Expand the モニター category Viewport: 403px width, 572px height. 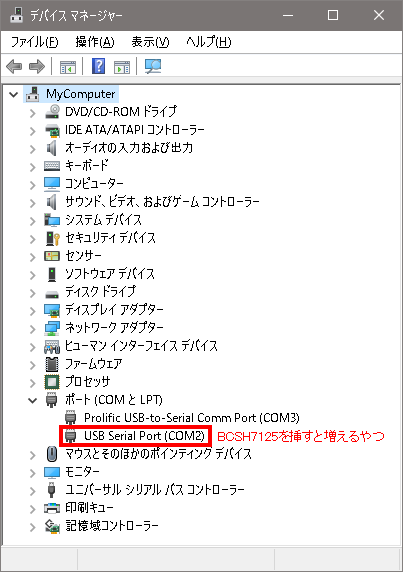(x=33, y=473)
